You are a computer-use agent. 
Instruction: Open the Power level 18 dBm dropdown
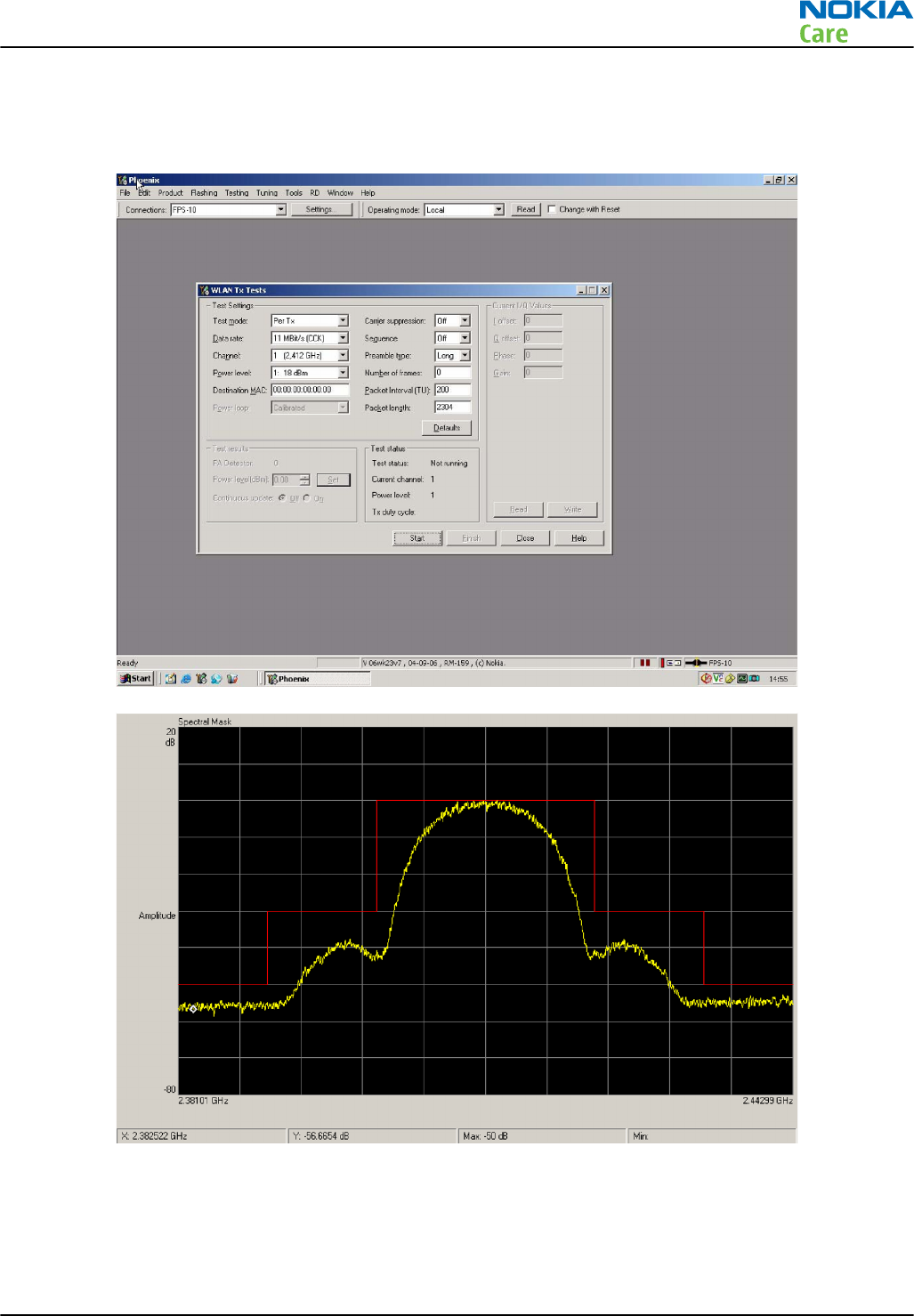[x=343, y=373]
